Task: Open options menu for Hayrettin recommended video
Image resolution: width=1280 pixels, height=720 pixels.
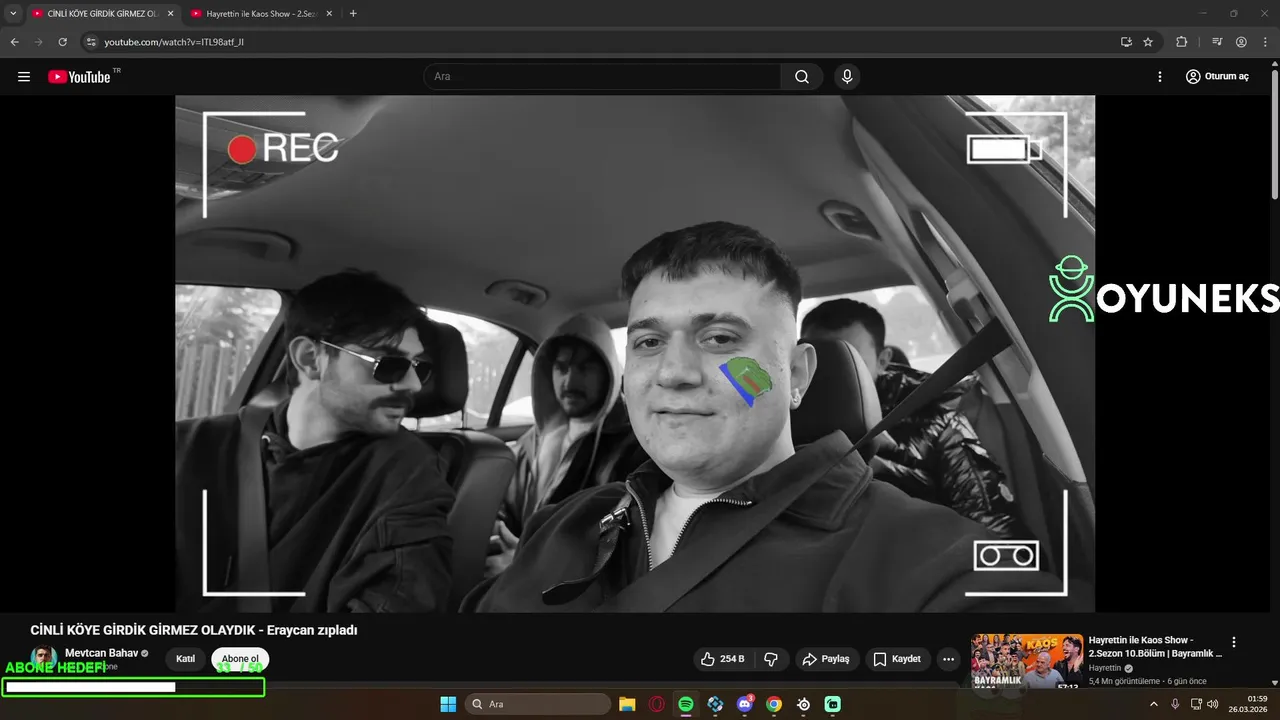Action: point(1234,642)
